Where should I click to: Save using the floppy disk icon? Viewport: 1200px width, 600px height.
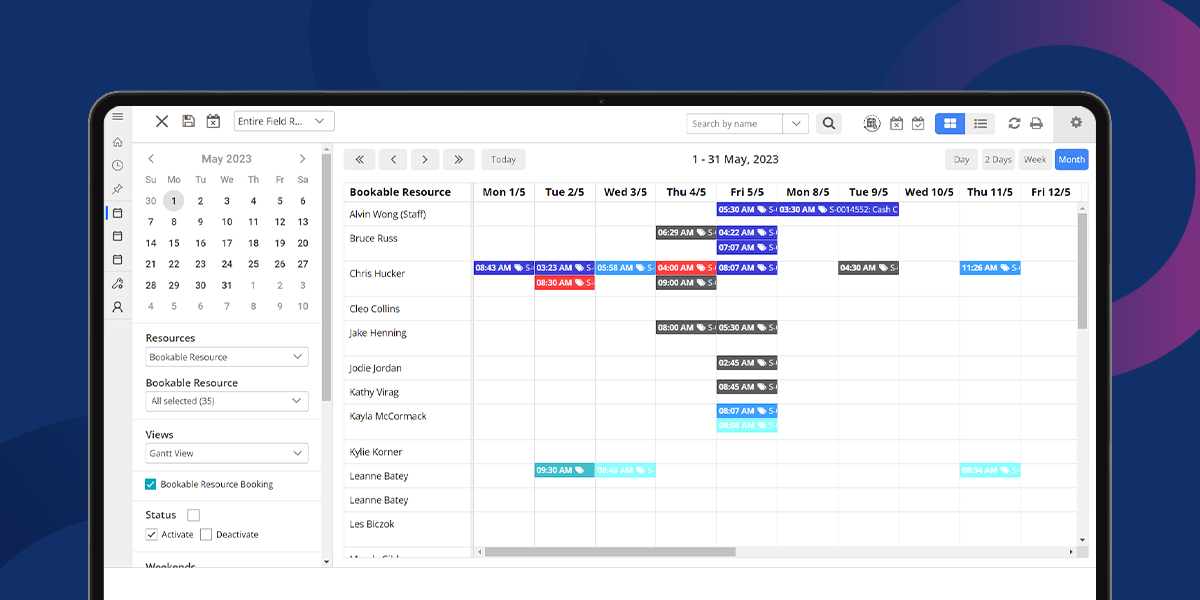click(188, 121)
